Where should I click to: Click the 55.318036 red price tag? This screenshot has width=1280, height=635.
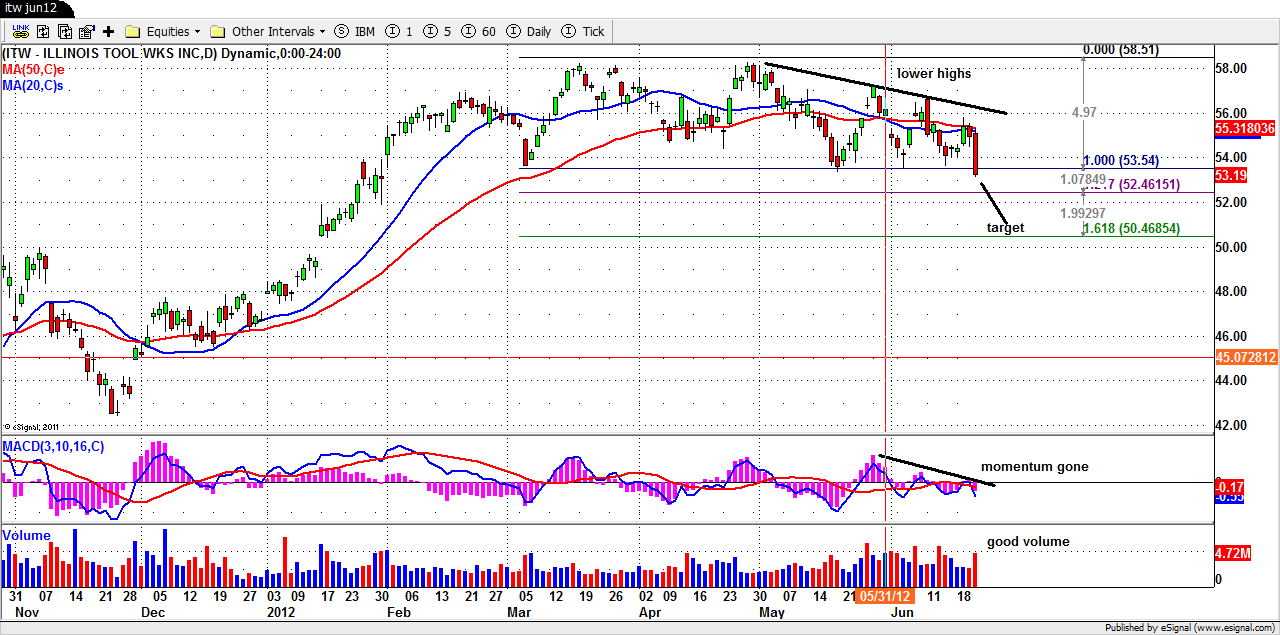pyautogui.click(x=1247, y=130)
